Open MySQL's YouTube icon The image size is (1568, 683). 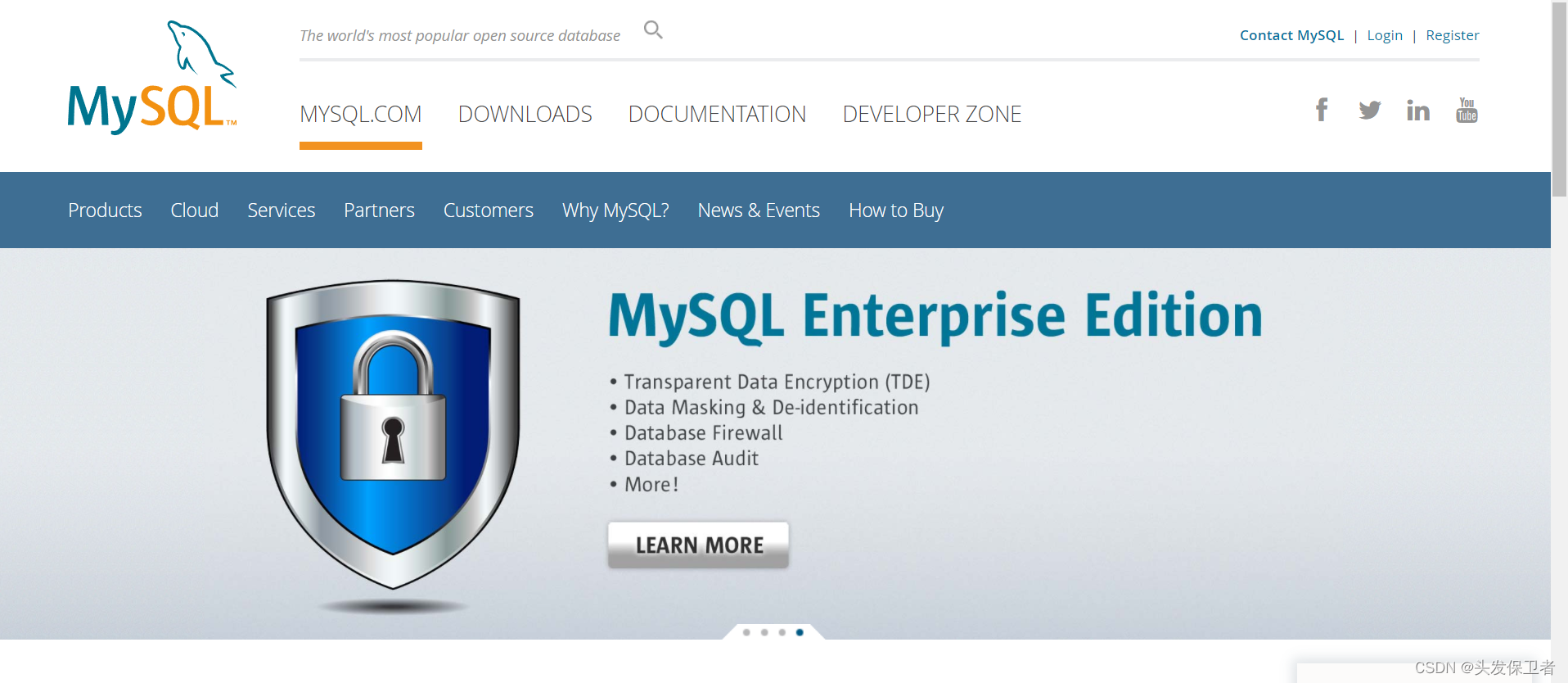point(1467,110)
